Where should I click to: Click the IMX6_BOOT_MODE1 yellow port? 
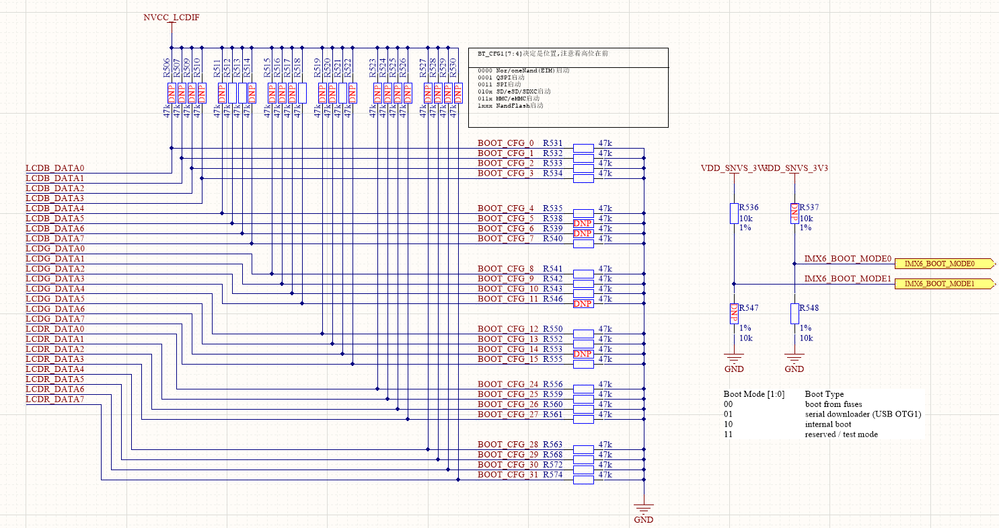945,283
